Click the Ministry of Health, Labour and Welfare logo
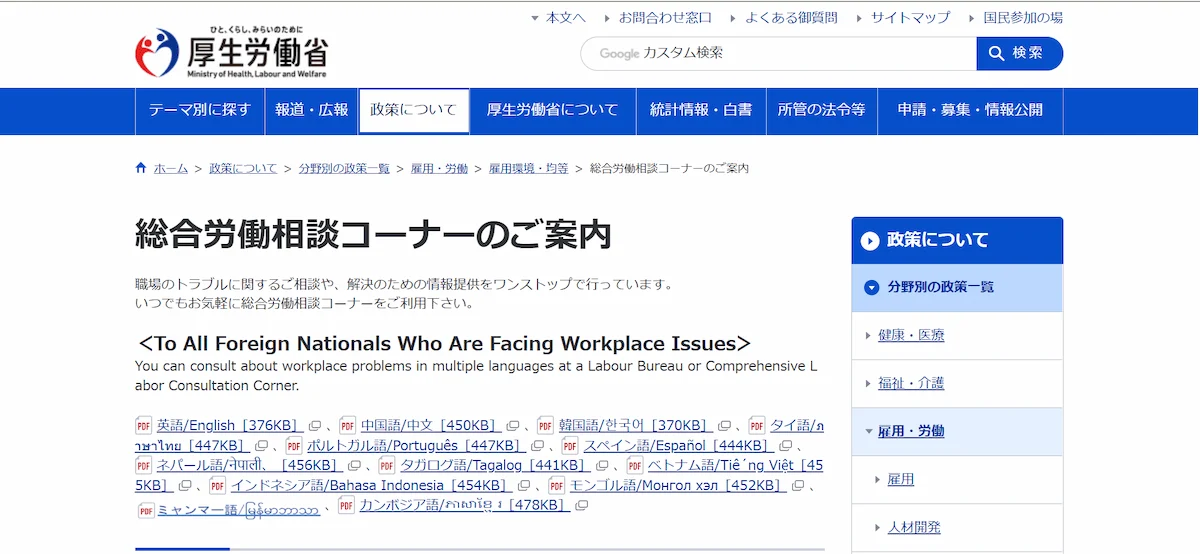1200x554 pixels. [231, 53]
